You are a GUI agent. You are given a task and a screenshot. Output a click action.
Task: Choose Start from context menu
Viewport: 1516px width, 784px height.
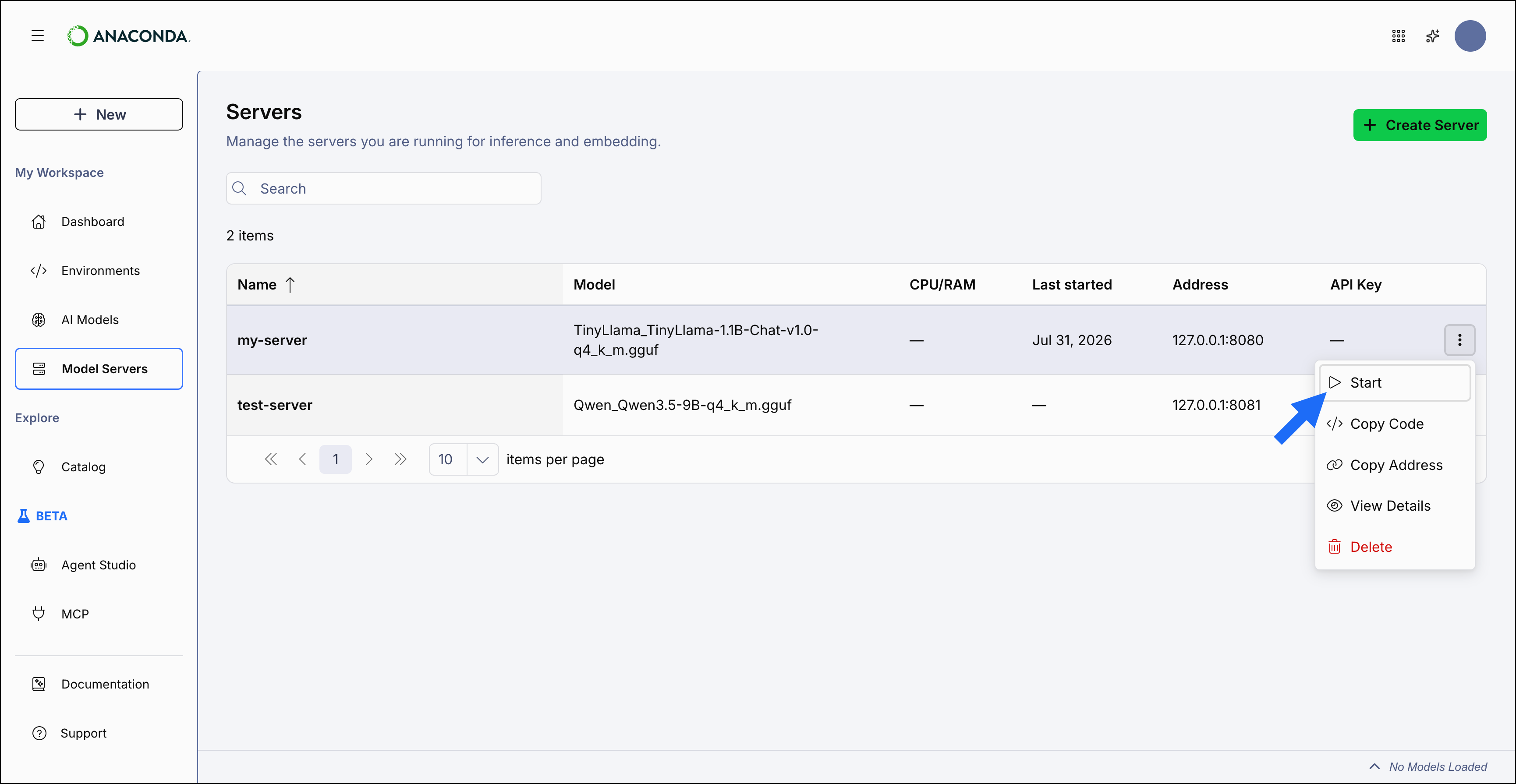click(x=1395, y=383)
